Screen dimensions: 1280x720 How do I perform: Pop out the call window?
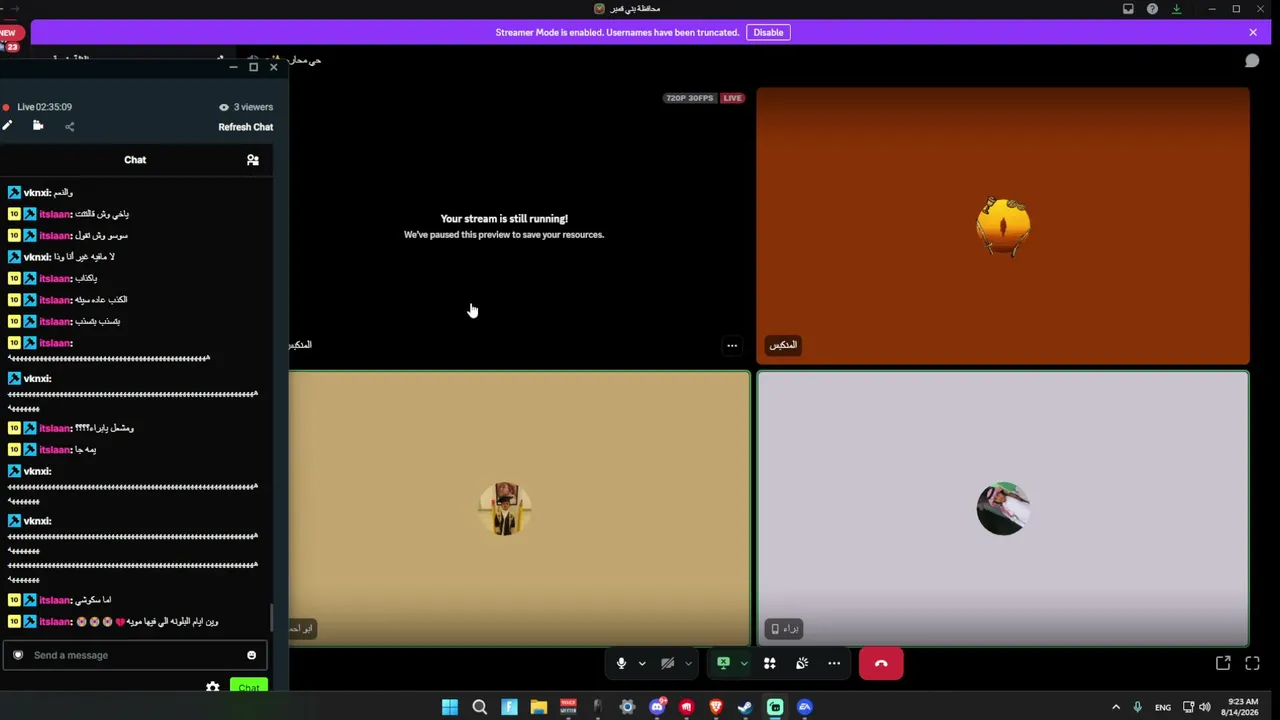[1223, 663]
